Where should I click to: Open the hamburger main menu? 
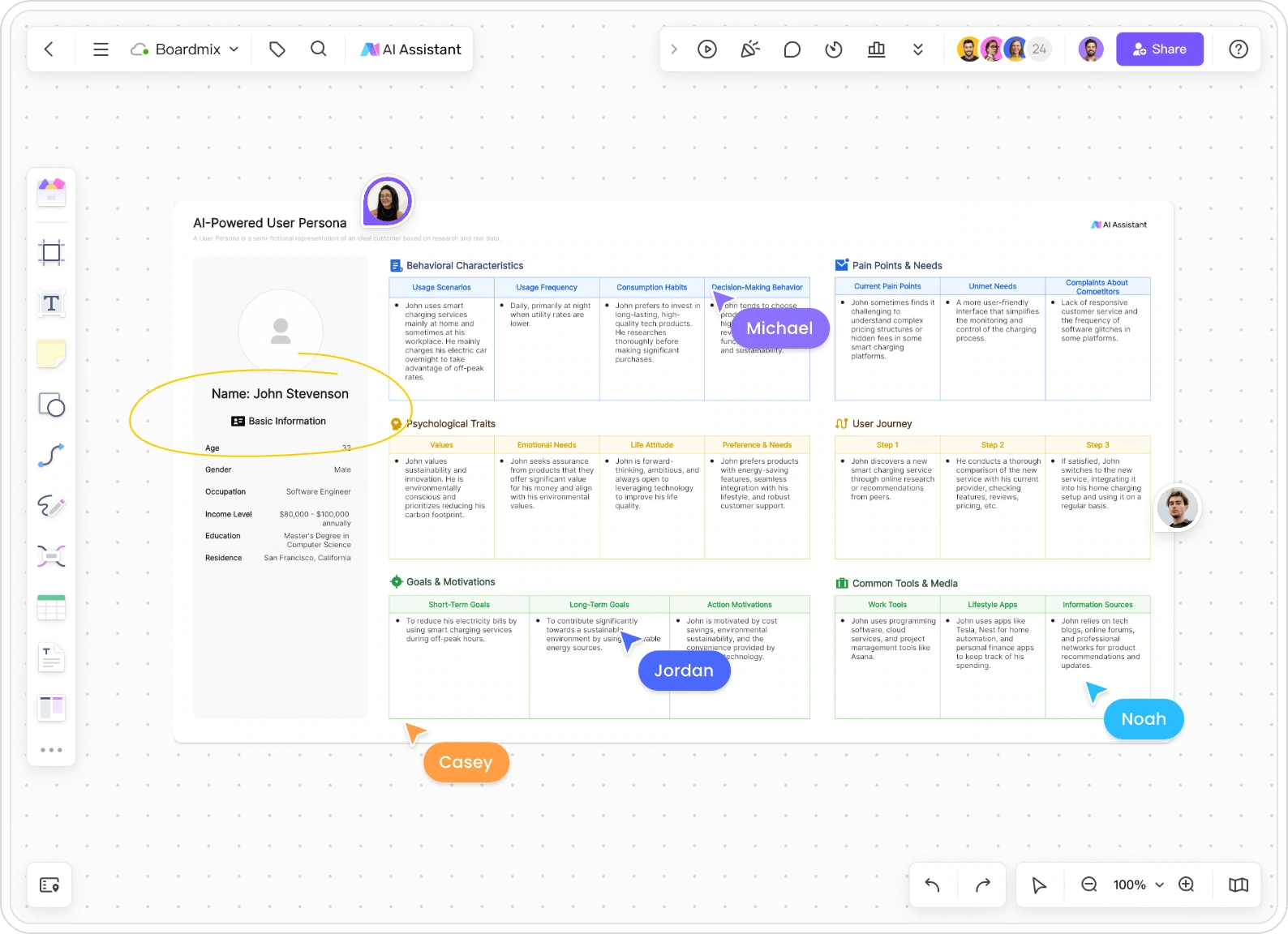101,49
